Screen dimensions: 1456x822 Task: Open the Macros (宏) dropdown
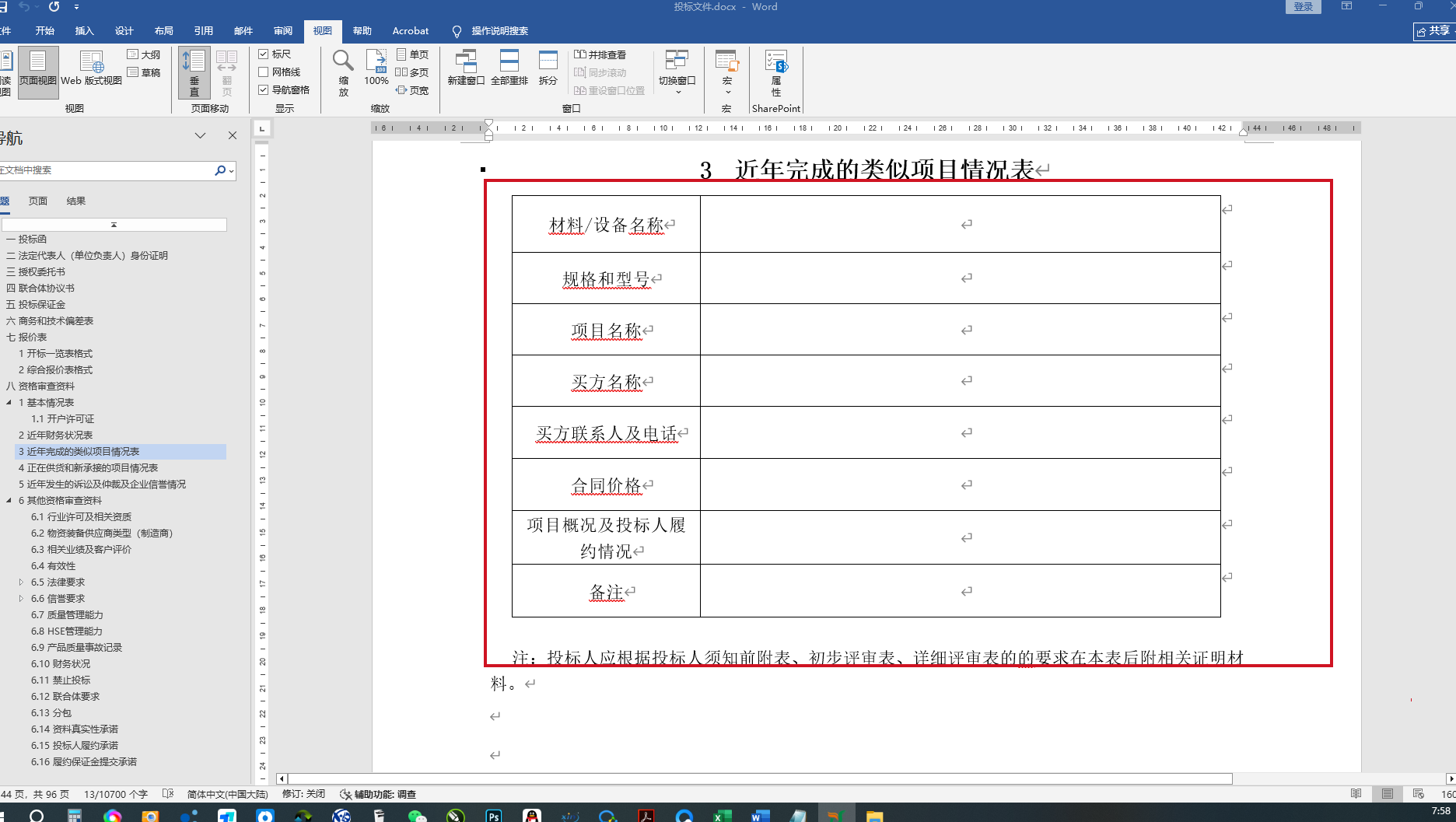[727, 72]
